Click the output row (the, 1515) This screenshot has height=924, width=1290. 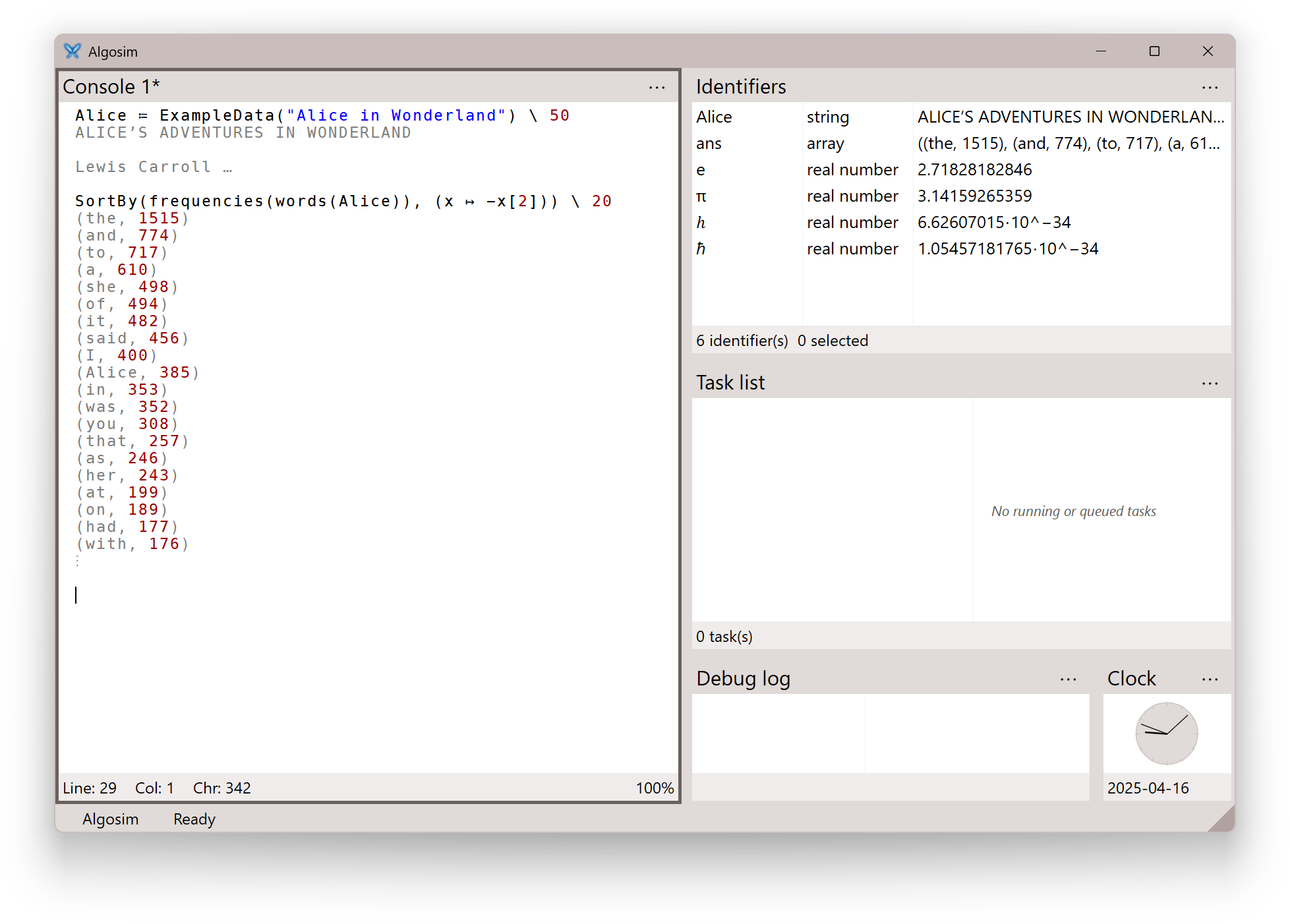[x=132, y=218]
